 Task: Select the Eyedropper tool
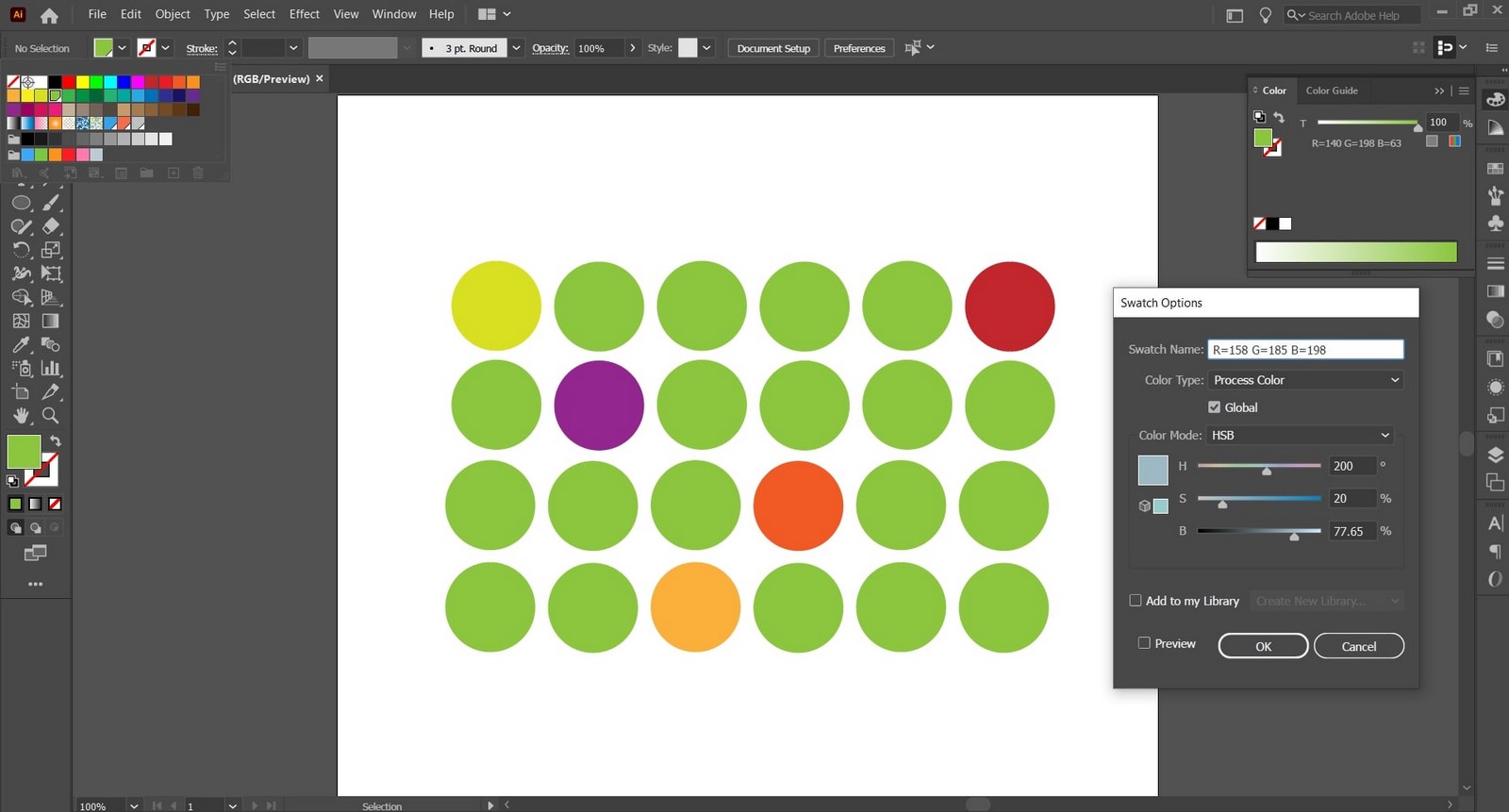tap(22, 344)
